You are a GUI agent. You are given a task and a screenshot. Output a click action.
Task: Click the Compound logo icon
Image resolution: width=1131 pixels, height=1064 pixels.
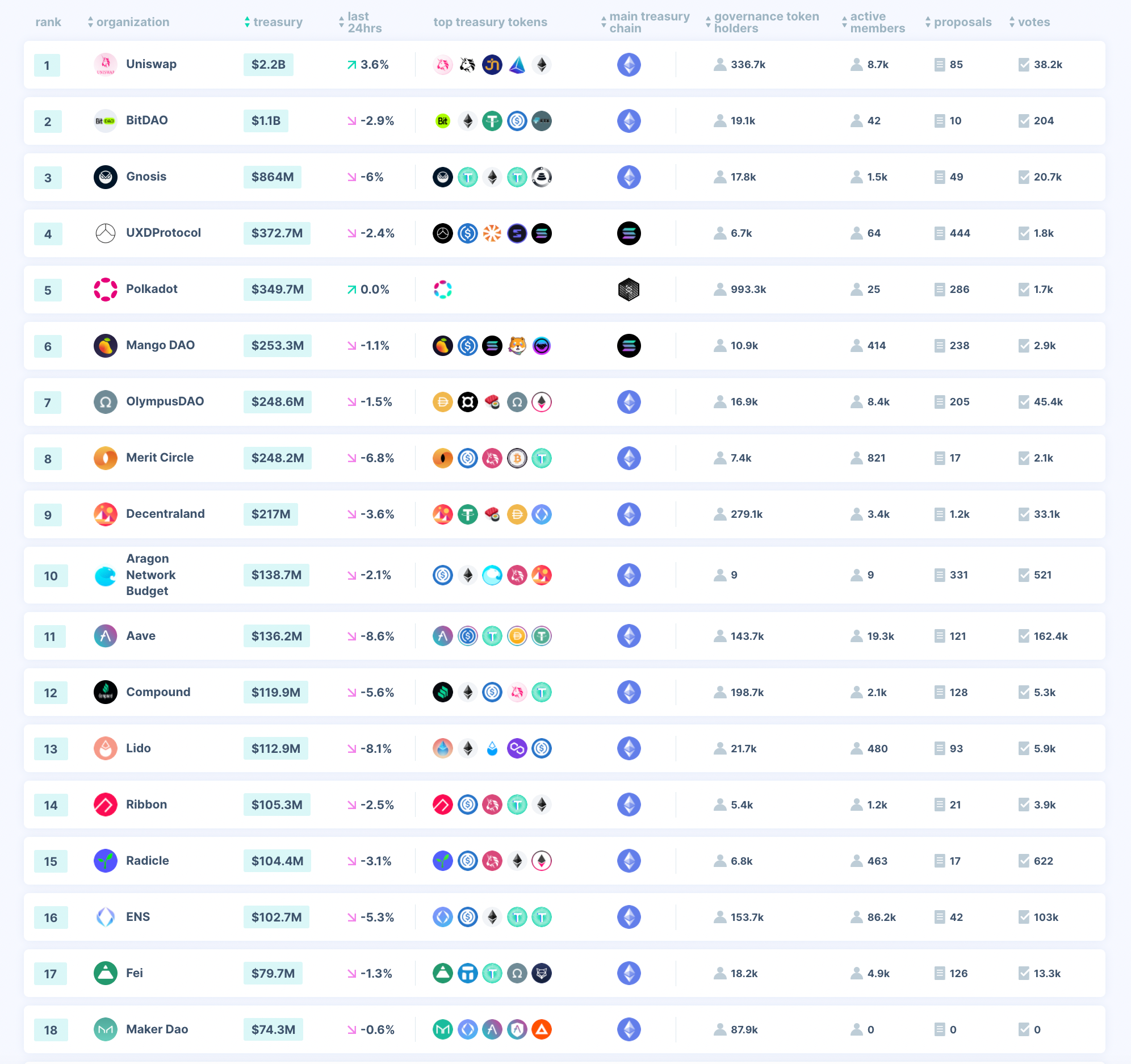[x=105, y=693]
